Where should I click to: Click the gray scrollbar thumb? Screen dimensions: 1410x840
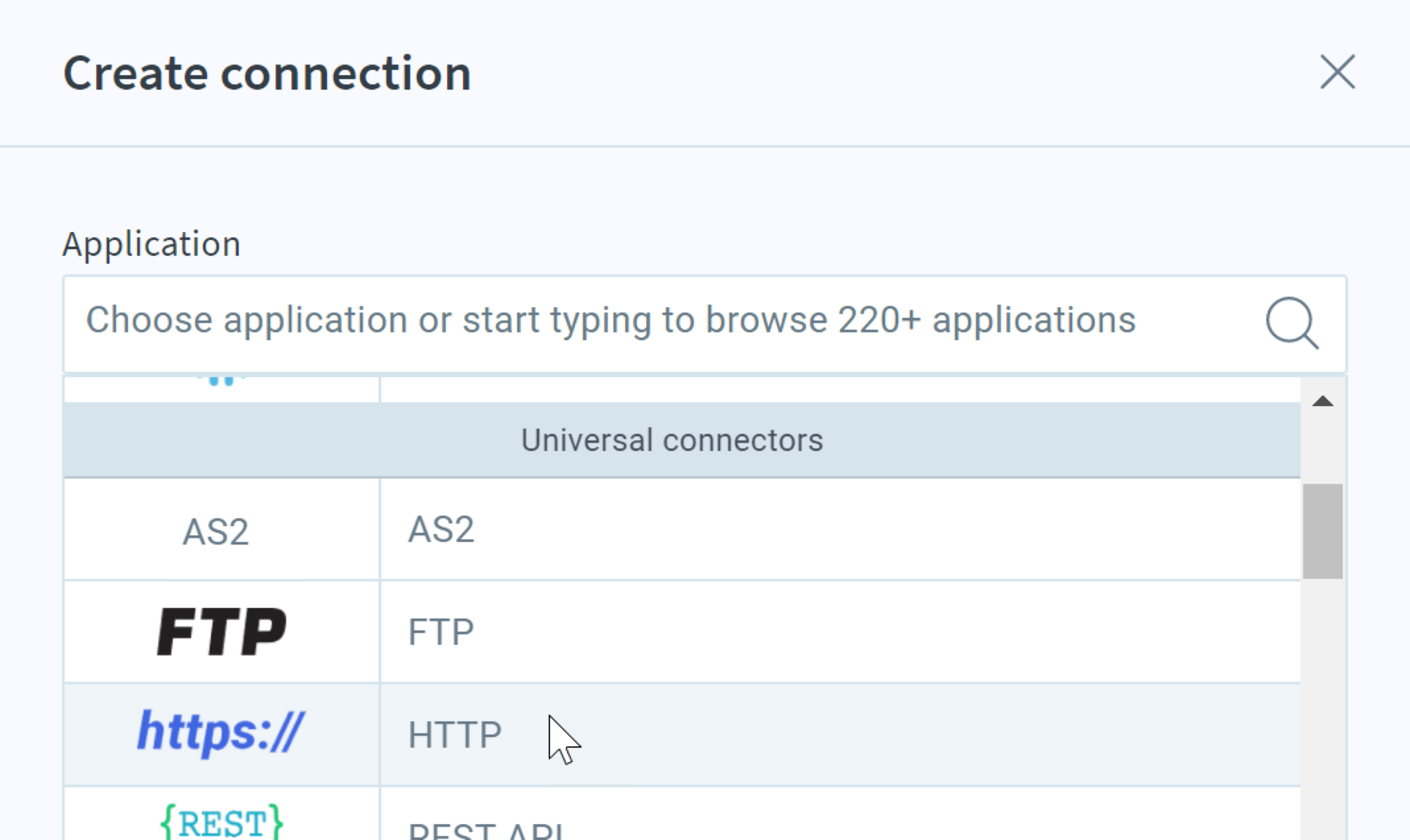point(1323,531)
